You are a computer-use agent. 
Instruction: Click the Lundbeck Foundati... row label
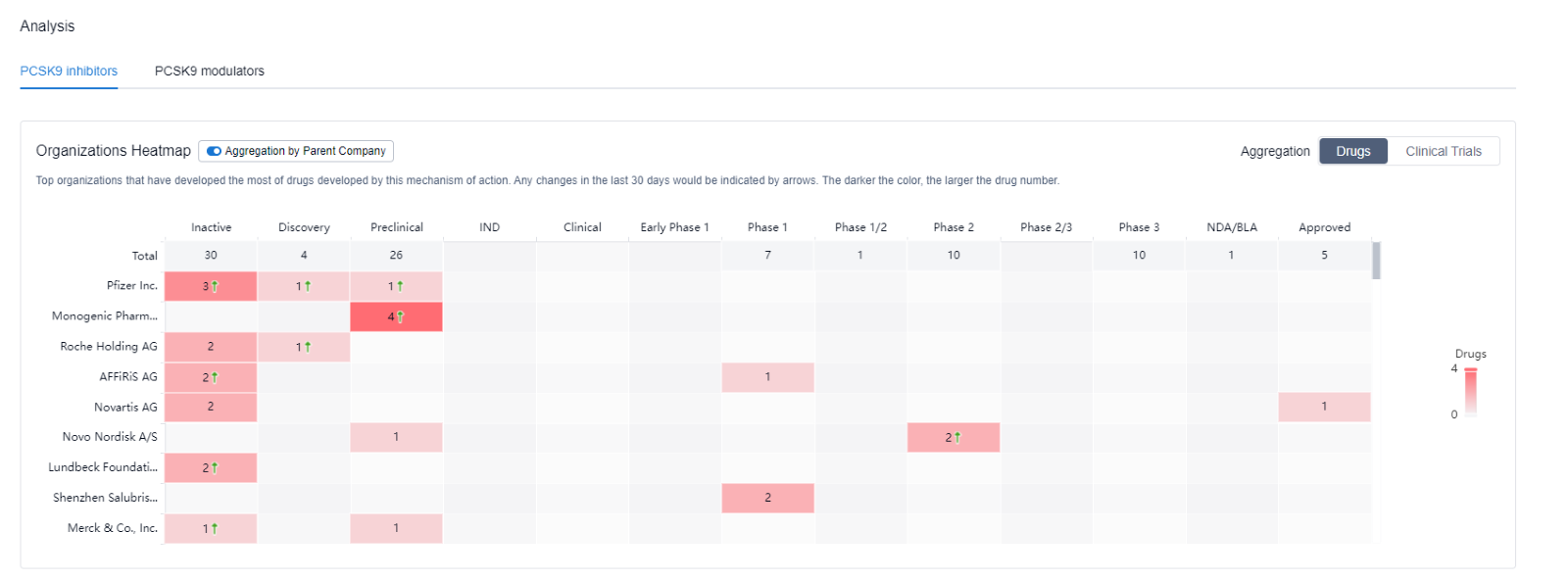(x=102, y=467)
